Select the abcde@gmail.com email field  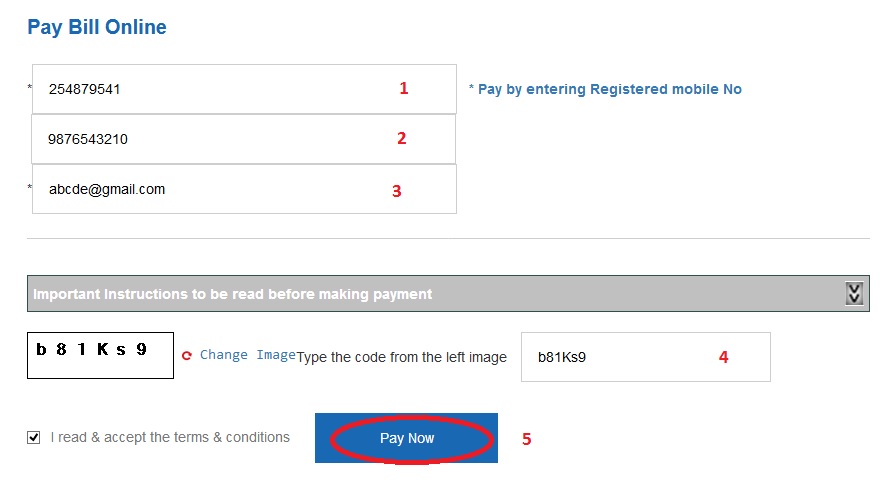[x=200, y=189]
